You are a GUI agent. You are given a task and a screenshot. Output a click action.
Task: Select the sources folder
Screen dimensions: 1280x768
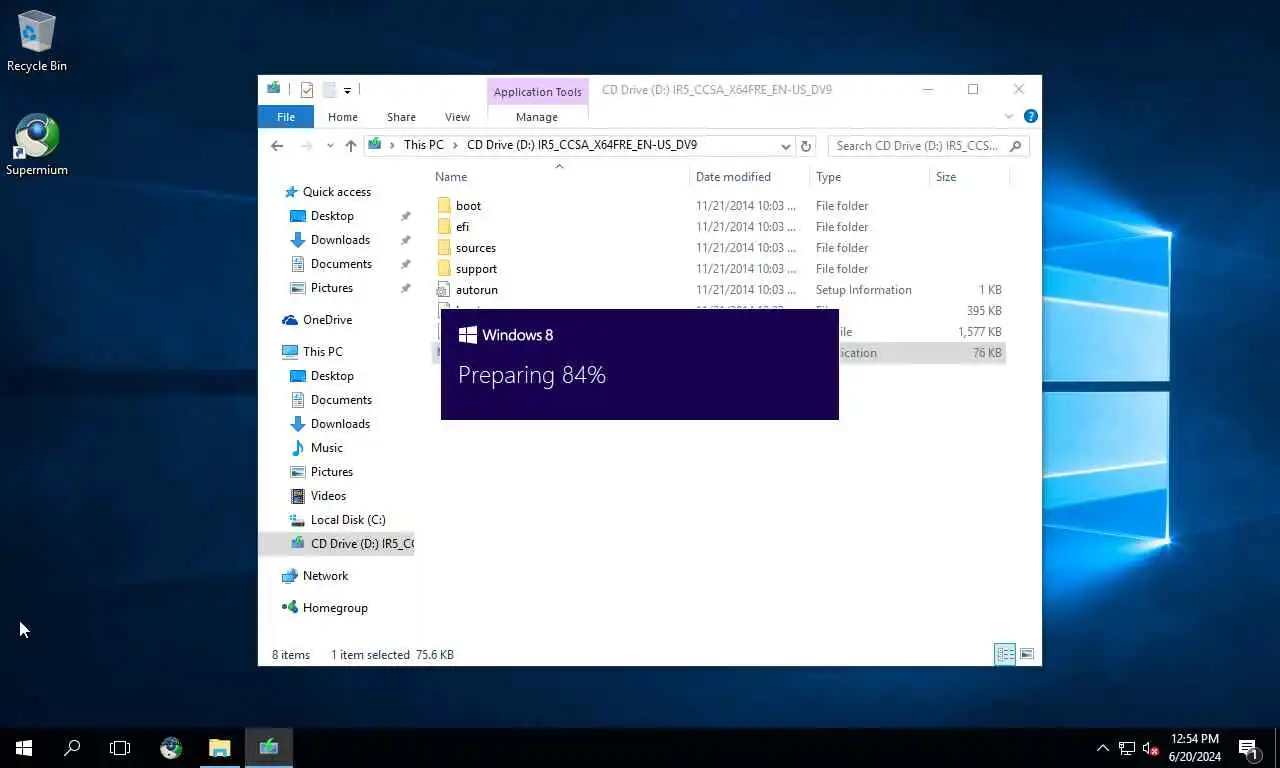pos(475,248)
